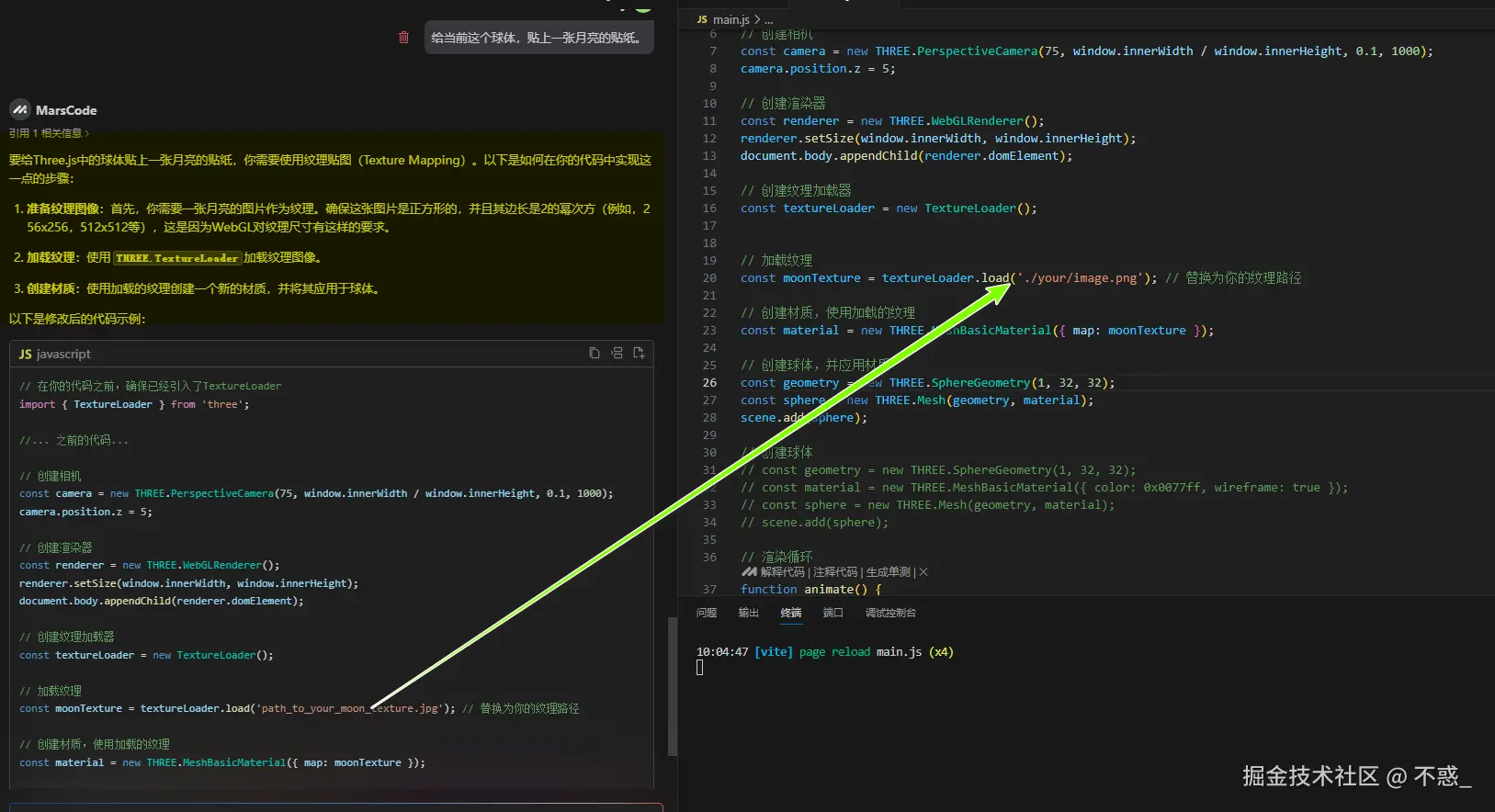Select the 终端 terminal tab
This screenshot has width=1495, height=812.
(791, 613)
